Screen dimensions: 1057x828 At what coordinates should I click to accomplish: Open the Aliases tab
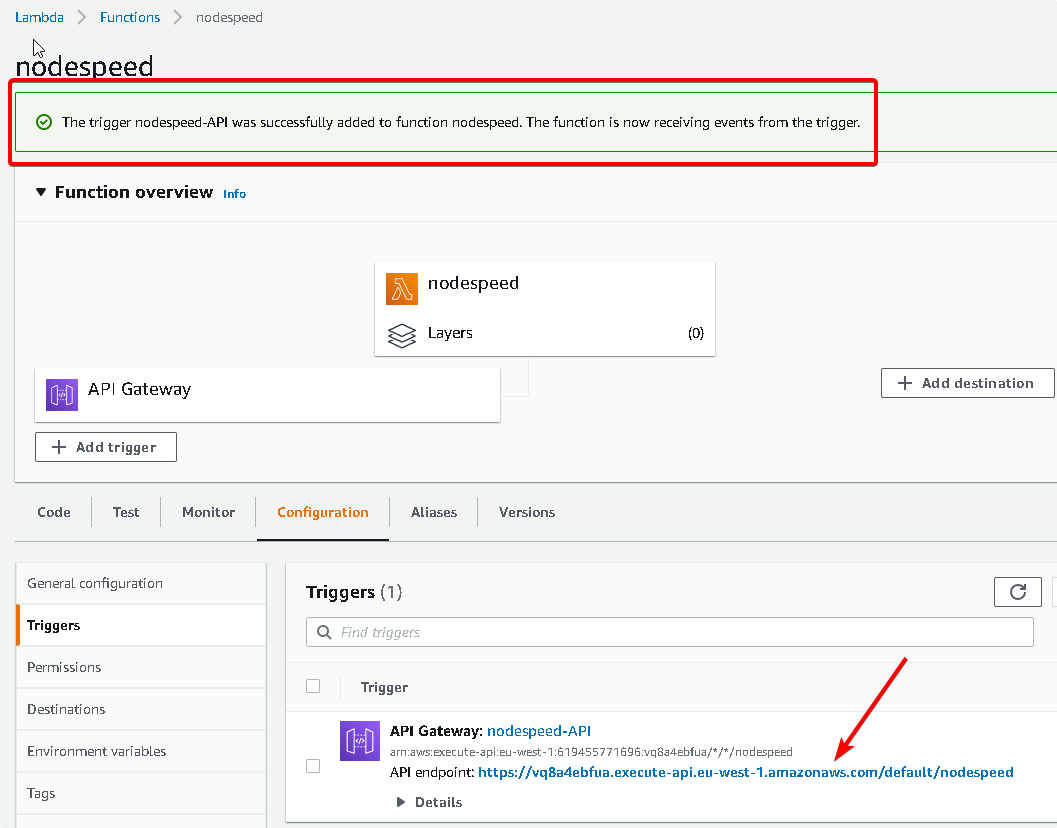[x=434, y=512]
